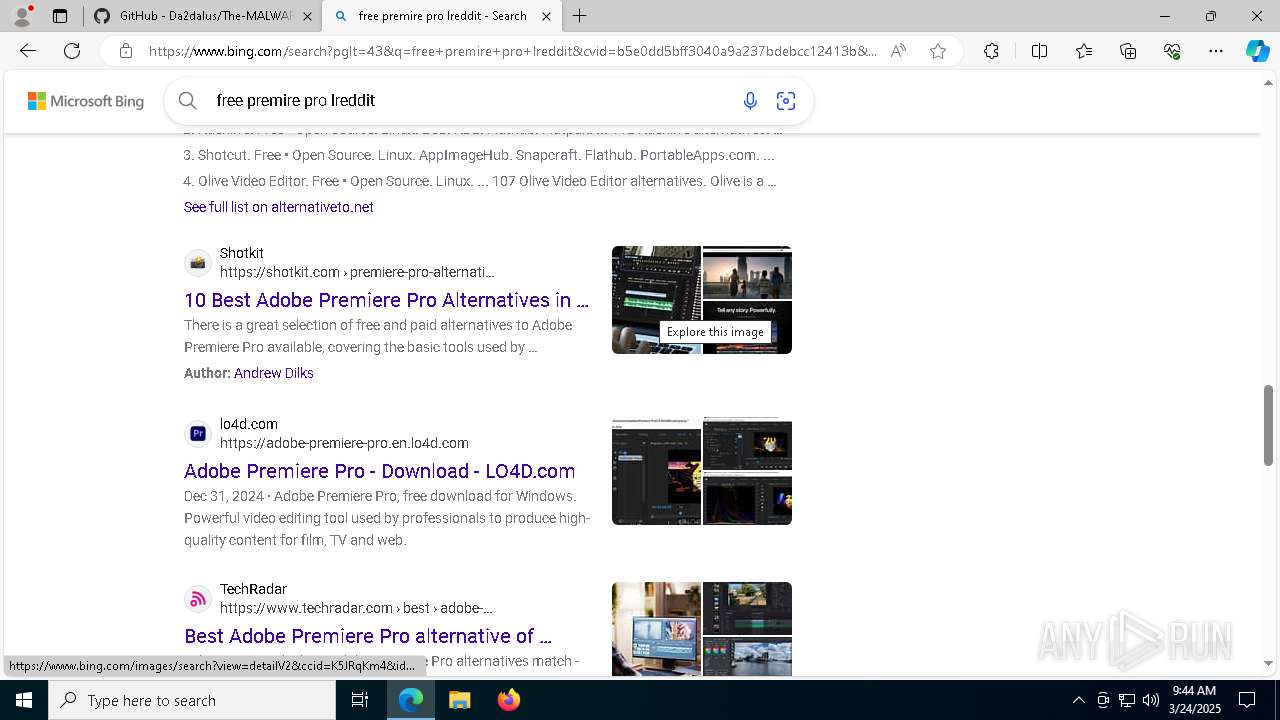Click the volume icon in system tray
1280x720 pixels.
[x=1151, y=700]
